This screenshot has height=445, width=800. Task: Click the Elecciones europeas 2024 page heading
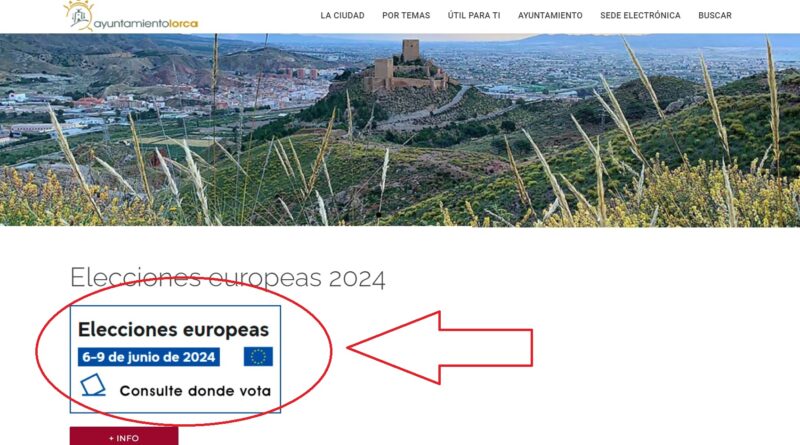click(228, 278)
